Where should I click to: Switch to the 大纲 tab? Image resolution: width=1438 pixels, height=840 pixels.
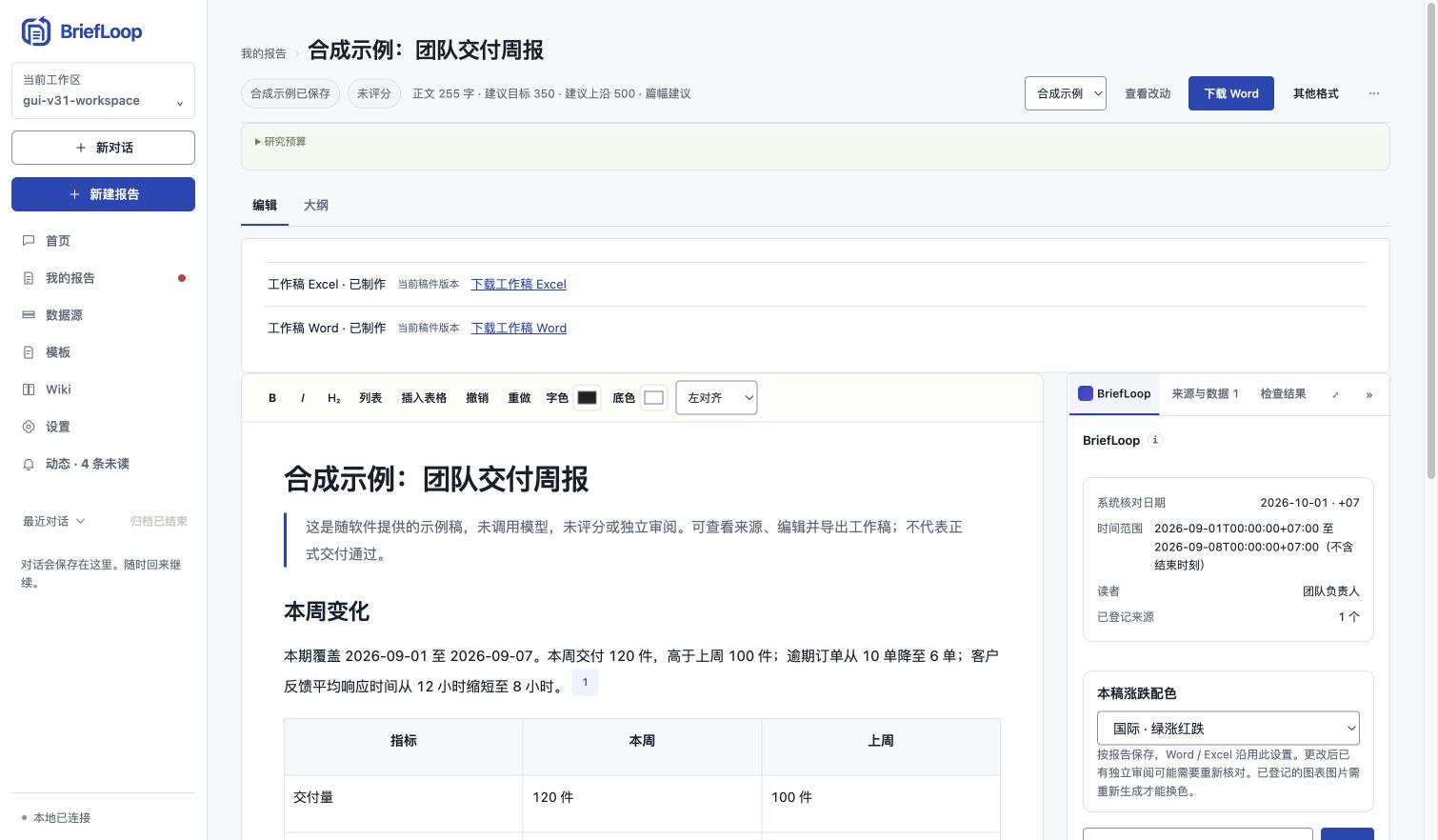316,206
